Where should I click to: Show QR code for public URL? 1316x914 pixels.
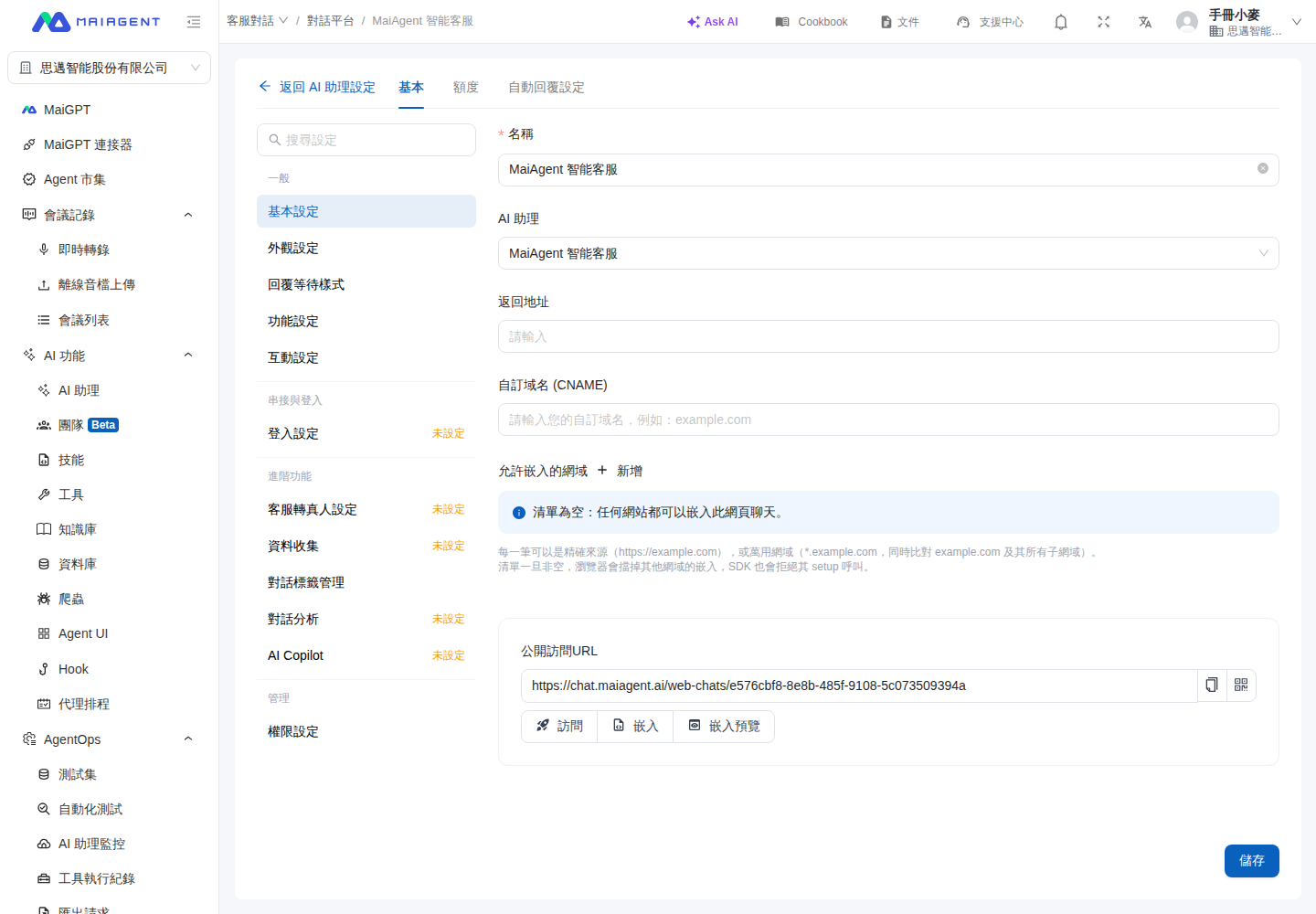(1241, 685)
